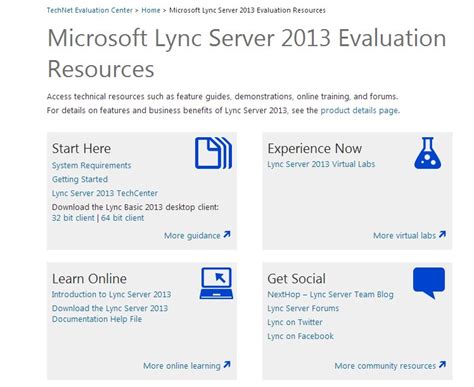Open System Requirements link
The width and height of the screenshot is (474, 387).
coord(91,165)
